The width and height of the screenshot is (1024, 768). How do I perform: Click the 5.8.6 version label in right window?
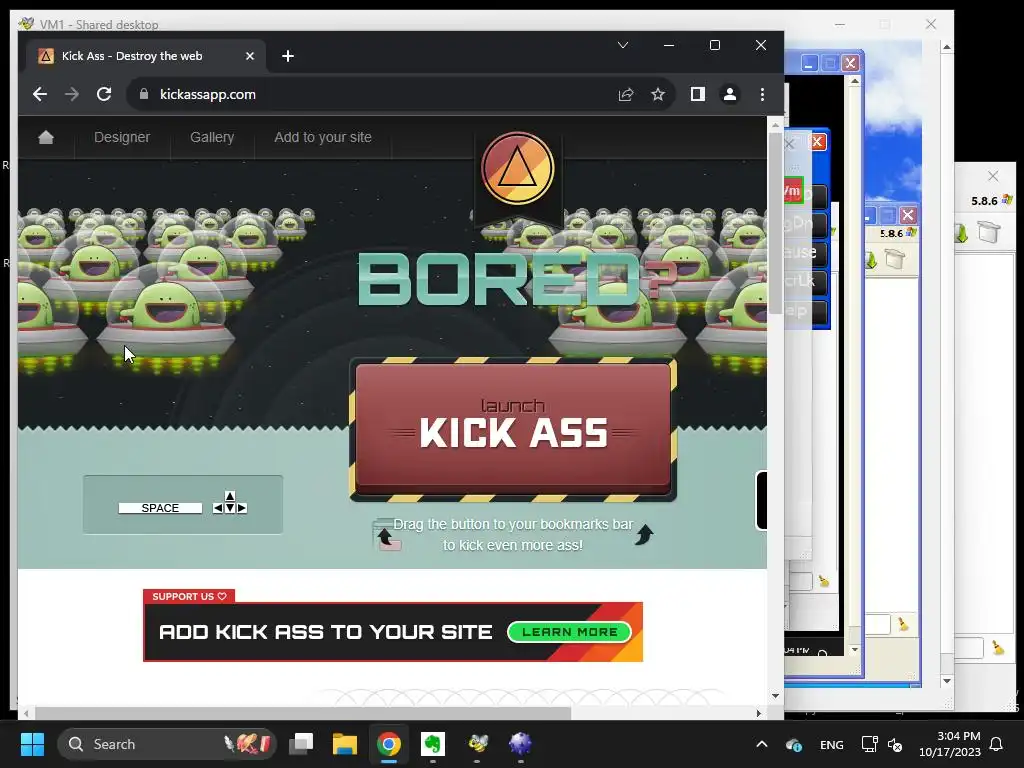click(984, 201)
